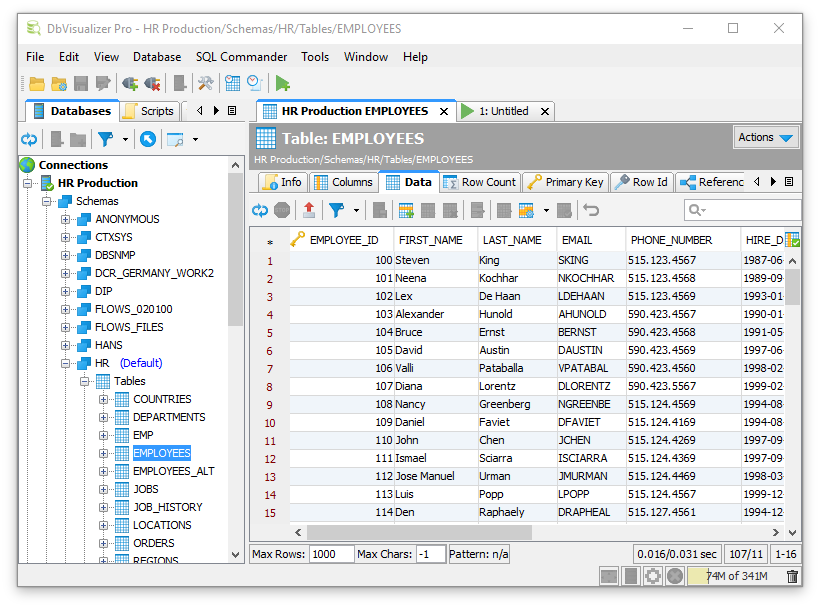Open the filter funnel icon above the data grid
This screenshot has width=820, height=608.
[337, 210]
